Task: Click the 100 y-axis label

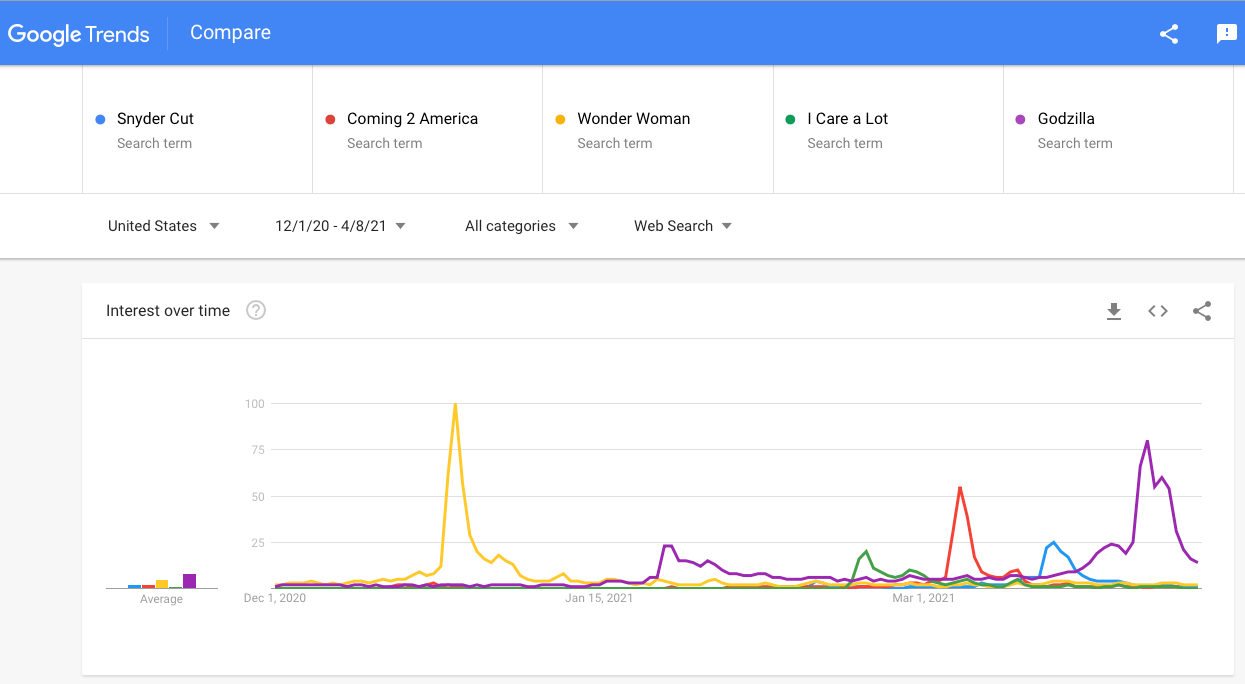Action: coord(254,404)
